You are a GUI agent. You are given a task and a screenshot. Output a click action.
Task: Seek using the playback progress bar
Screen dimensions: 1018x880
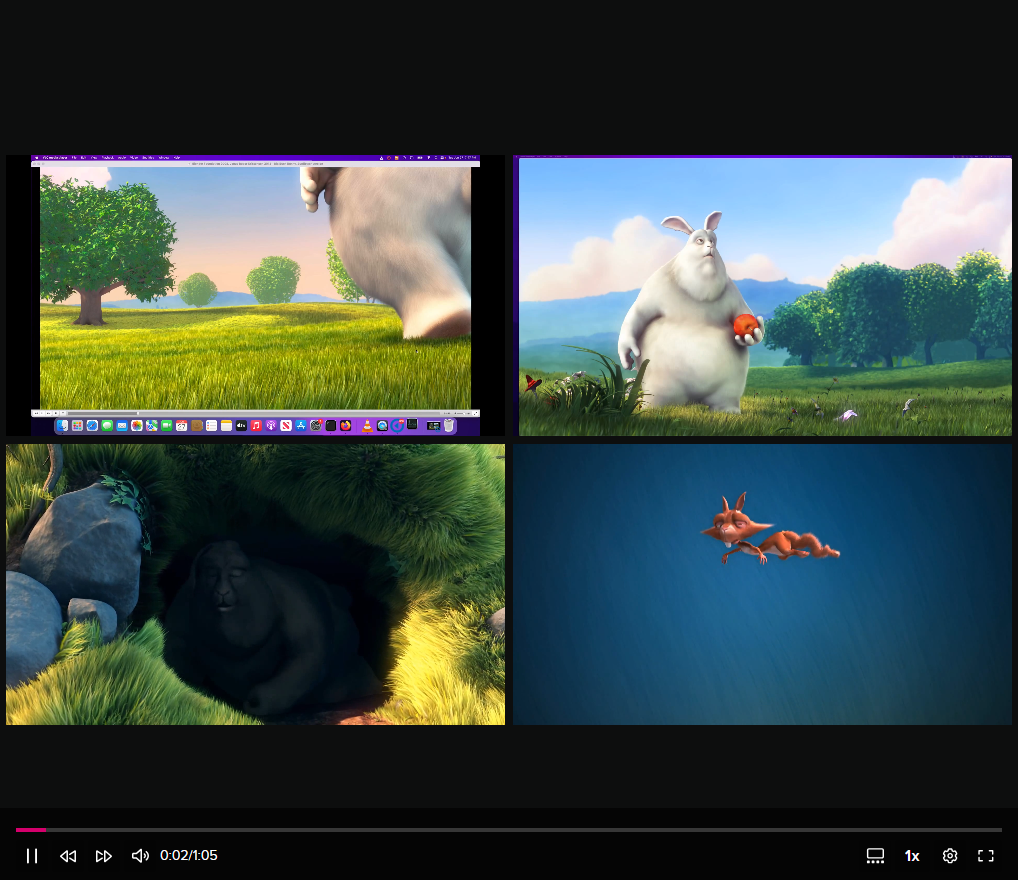(x=509, y=829)
